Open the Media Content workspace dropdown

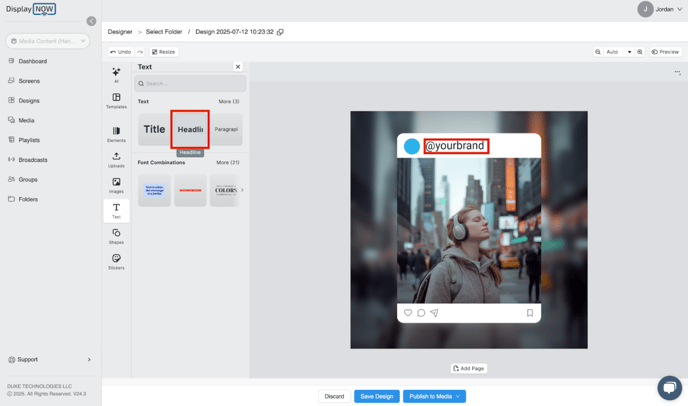(x=47, y=41)
